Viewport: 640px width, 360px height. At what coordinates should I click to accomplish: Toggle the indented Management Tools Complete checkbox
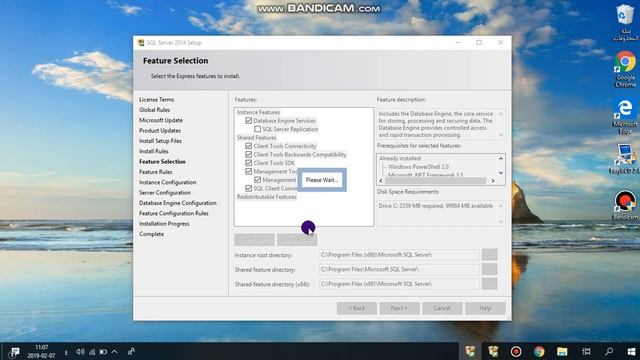click(258, 180)
